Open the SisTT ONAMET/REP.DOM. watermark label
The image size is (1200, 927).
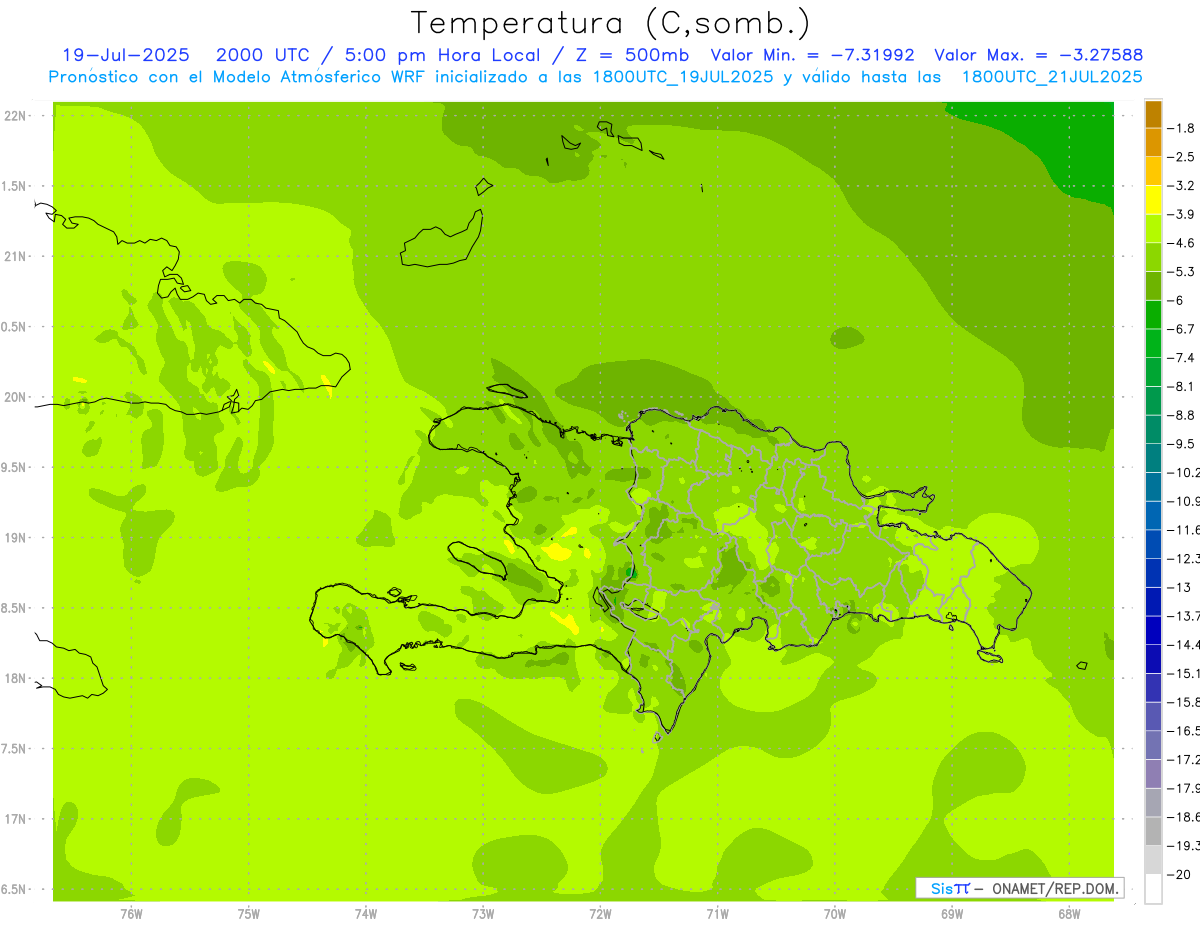tap(1019, 888)
